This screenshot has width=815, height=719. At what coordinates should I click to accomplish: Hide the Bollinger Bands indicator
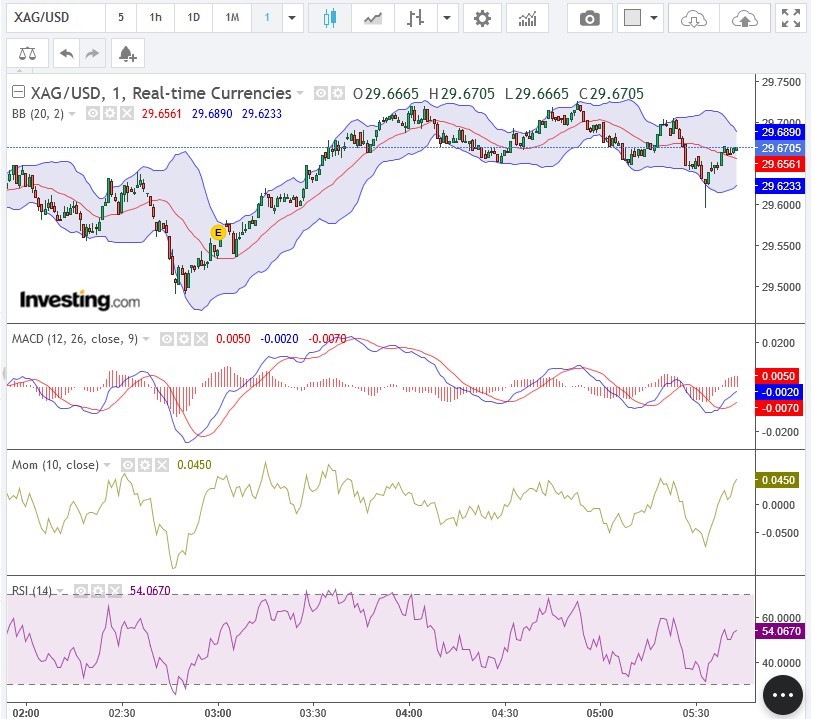[x=93, y=113]
